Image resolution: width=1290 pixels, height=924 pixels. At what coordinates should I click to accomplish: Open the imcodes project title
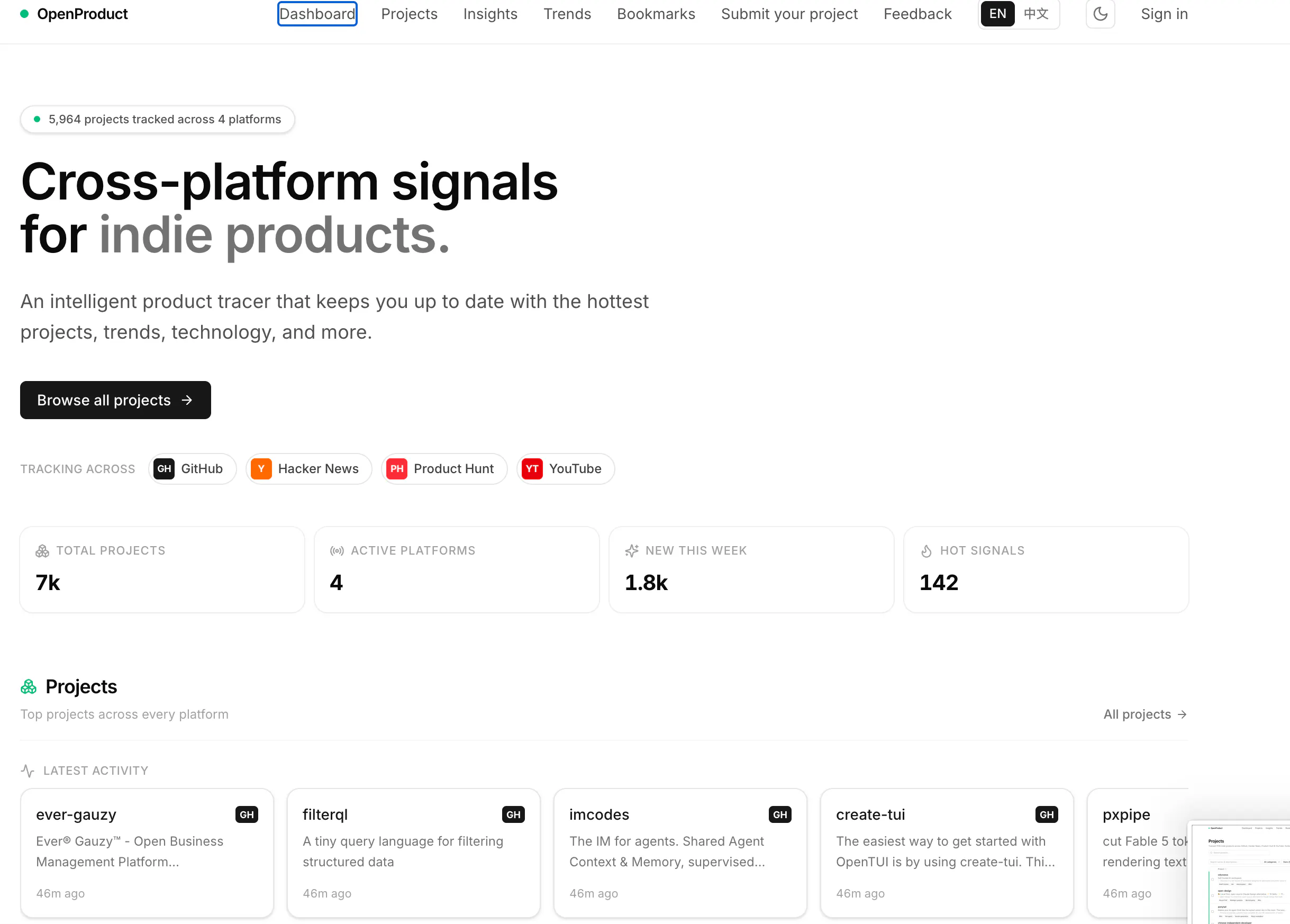(x=599, y=815)
